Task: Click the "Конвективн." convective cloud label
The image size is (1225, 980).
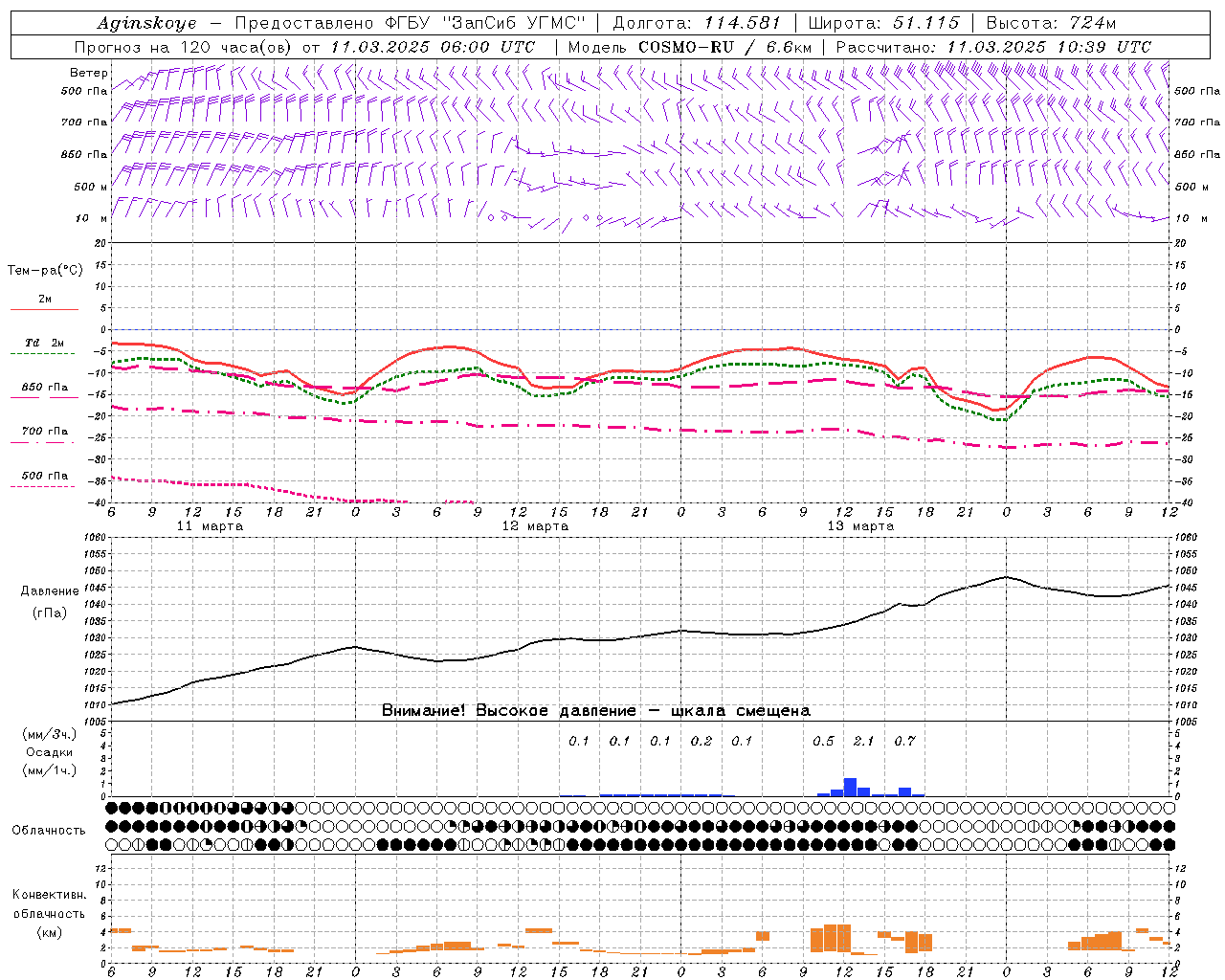Action: [x=49, y=895]
